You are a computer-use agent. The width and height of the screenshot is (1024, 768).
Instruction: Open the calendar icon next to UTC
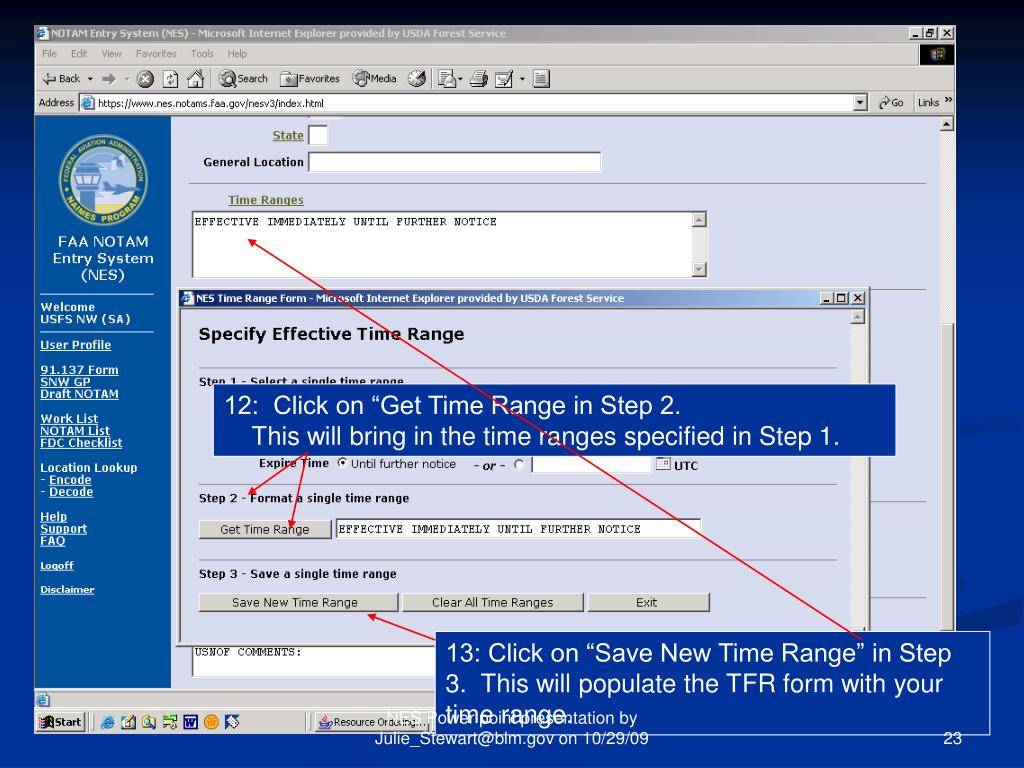(663, 464)
